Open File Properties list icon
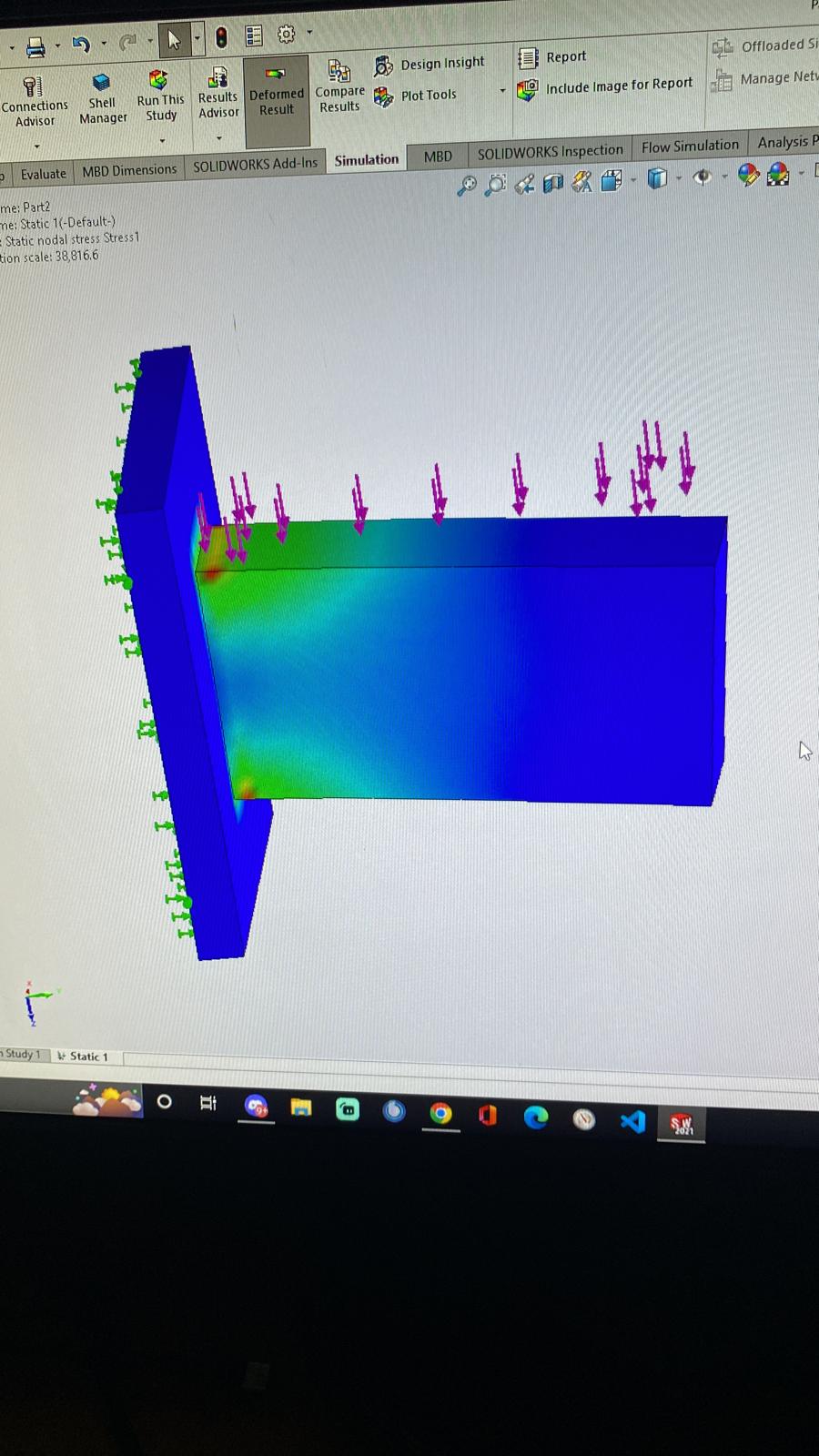The width and height of the screenshot is (819, 1456). click(x=254, y=35)
